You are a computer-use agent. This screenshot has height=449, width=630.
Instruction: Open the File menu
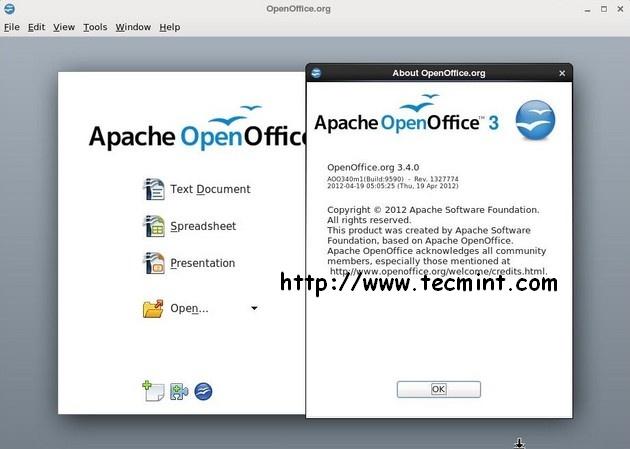tap(12, 27)
